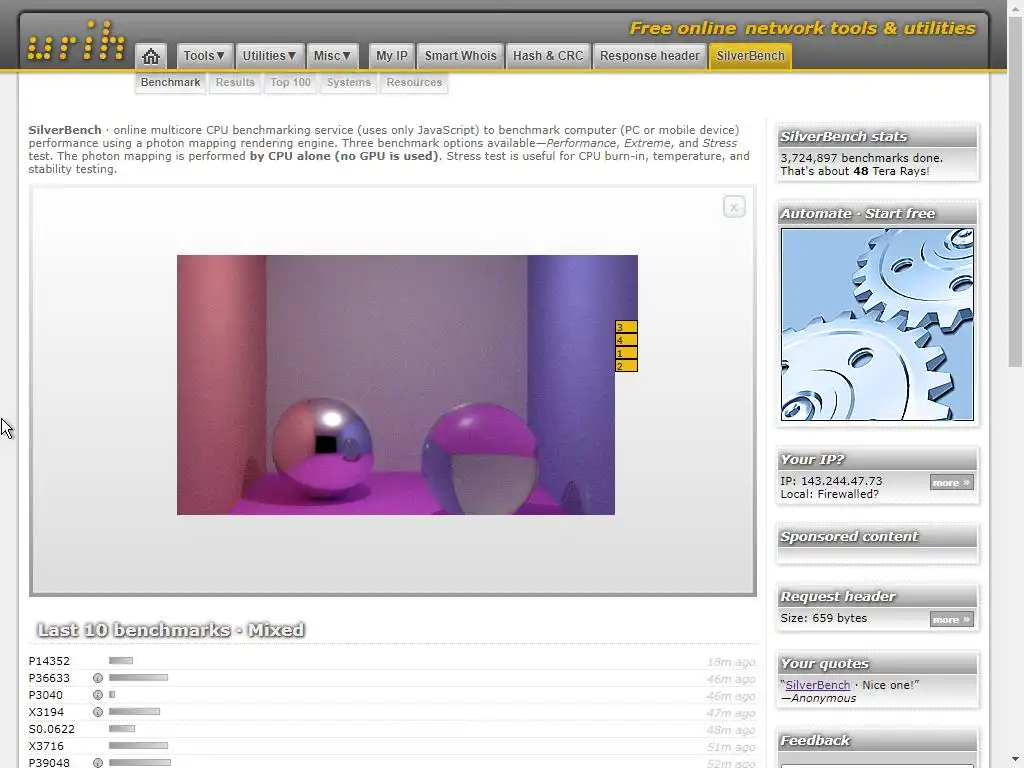This screenshot has height=768, width=1024.
Task: Switch to the Top 100 sub-tab
Action: point(291,83)
